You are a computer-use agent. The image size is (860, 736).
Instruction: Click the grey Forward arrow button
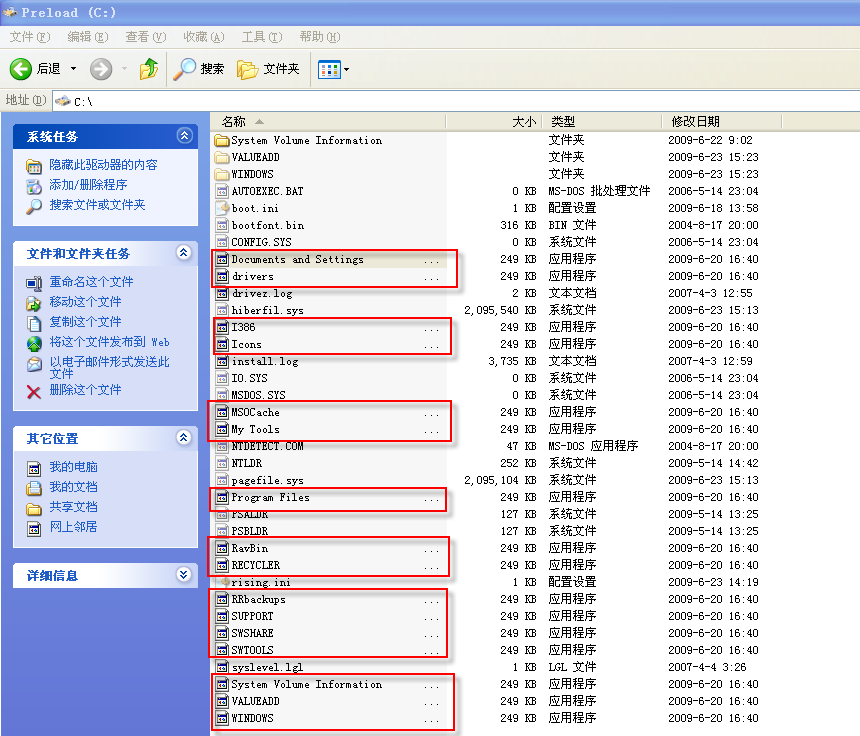[101, 69]
